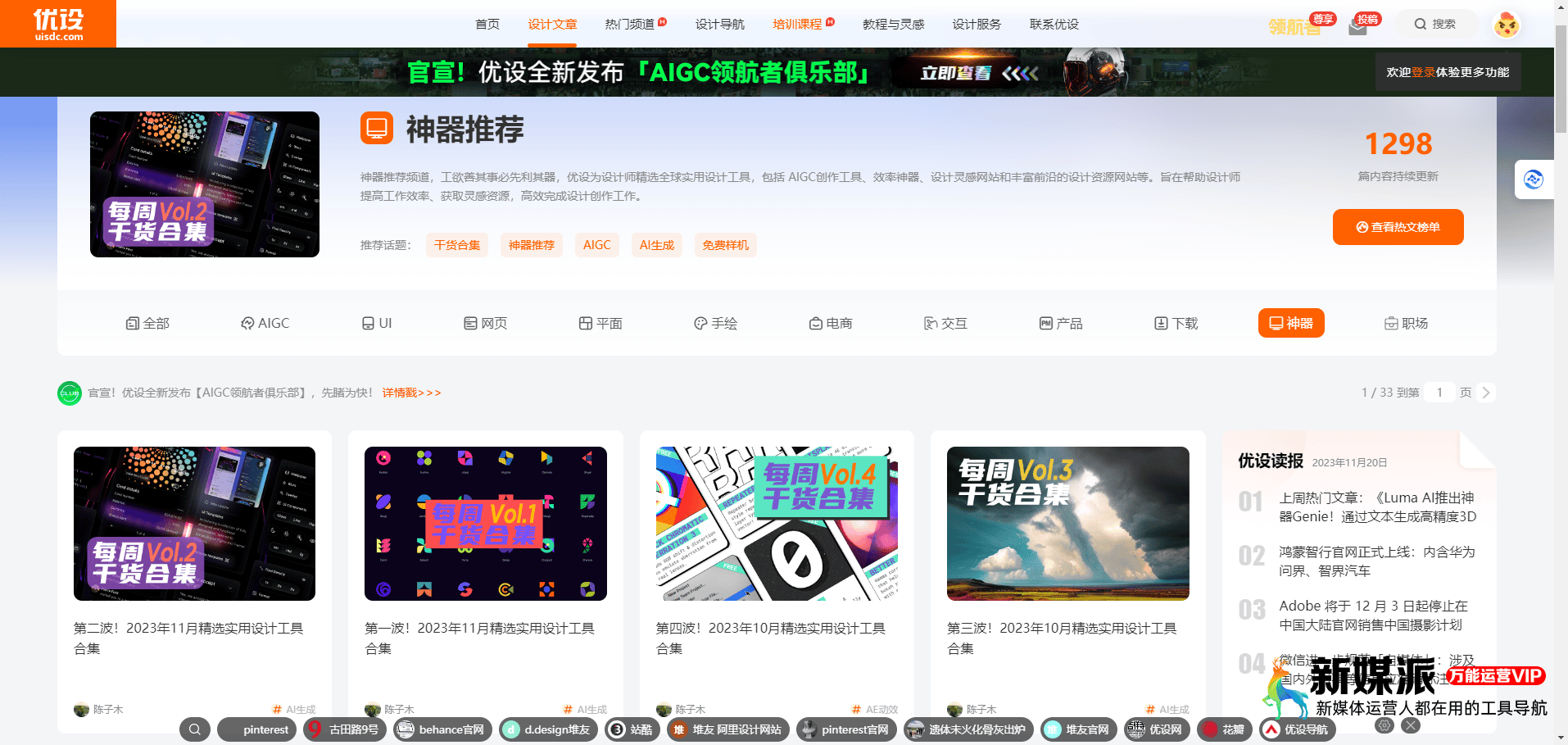Click the floating widget icon on the right edge
The height and width of the screenshot is (745, 1568).
point(1533,179)
